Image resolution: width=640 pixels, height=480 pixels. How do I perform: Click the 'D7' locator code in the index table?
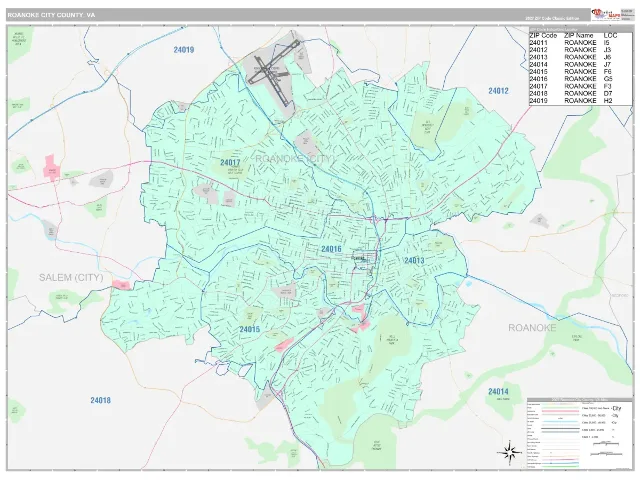click(608, 93)
